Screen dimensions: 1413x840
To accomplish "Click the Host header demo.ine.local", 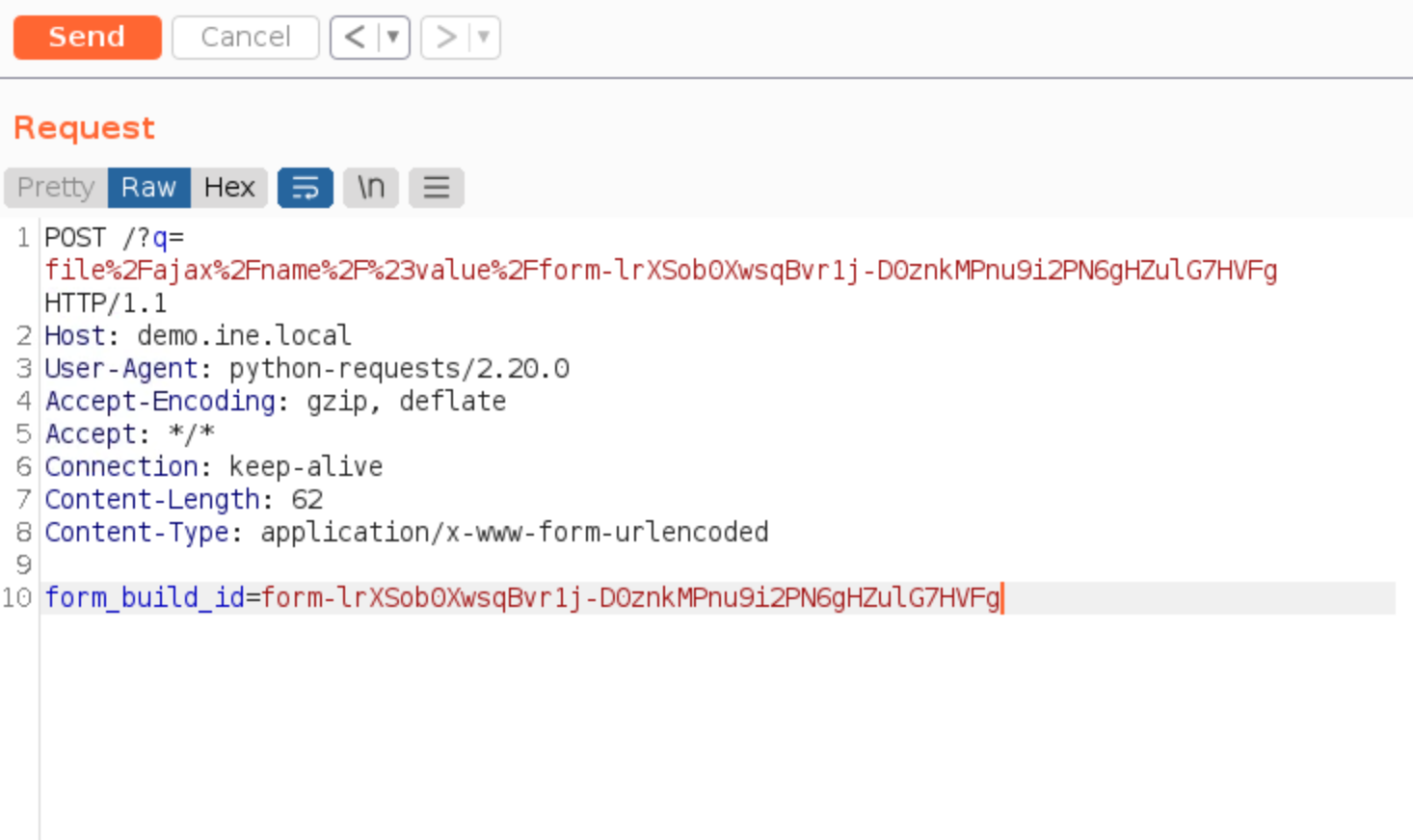I will click(198, 336).
